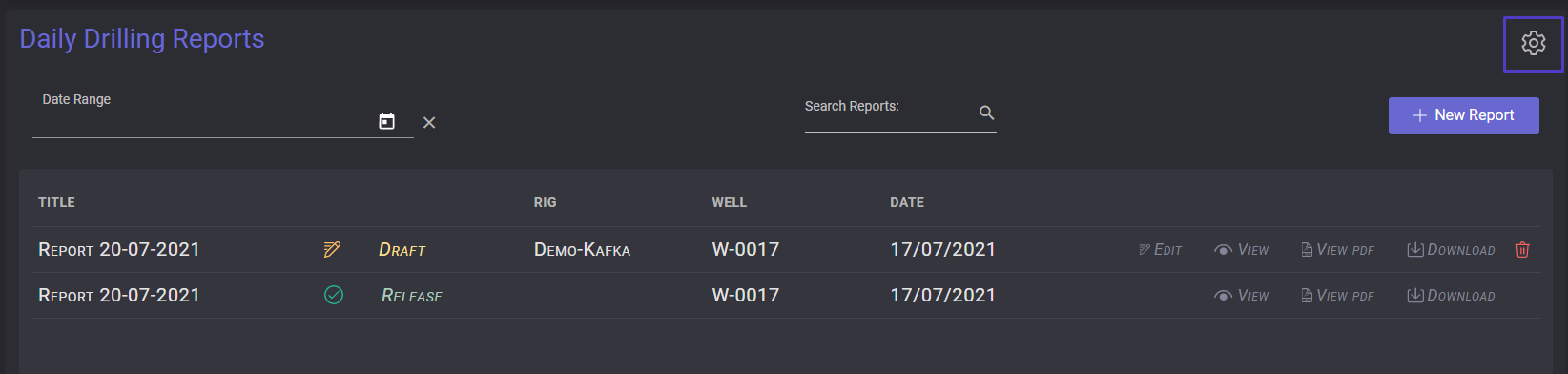This screenshot has width=1568, height=374.
Task: Click the New Report button
Action: tap(1463, 115)
